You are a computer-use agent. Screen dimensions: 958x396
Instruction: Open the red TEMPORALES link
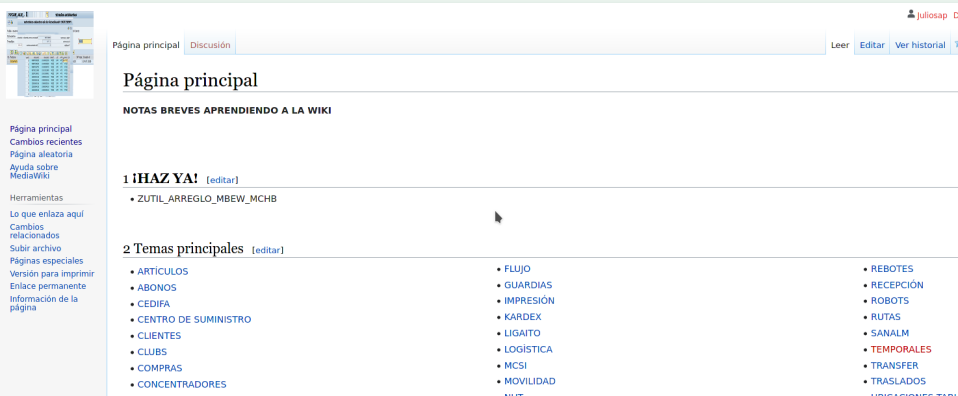[901, 350]
